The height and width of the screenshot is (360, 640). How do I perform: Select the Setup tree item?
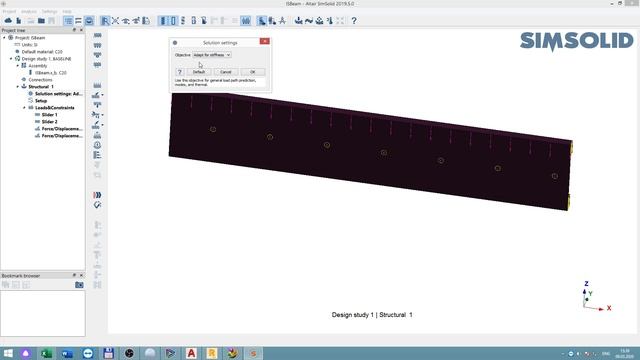(x=41, y=101)
